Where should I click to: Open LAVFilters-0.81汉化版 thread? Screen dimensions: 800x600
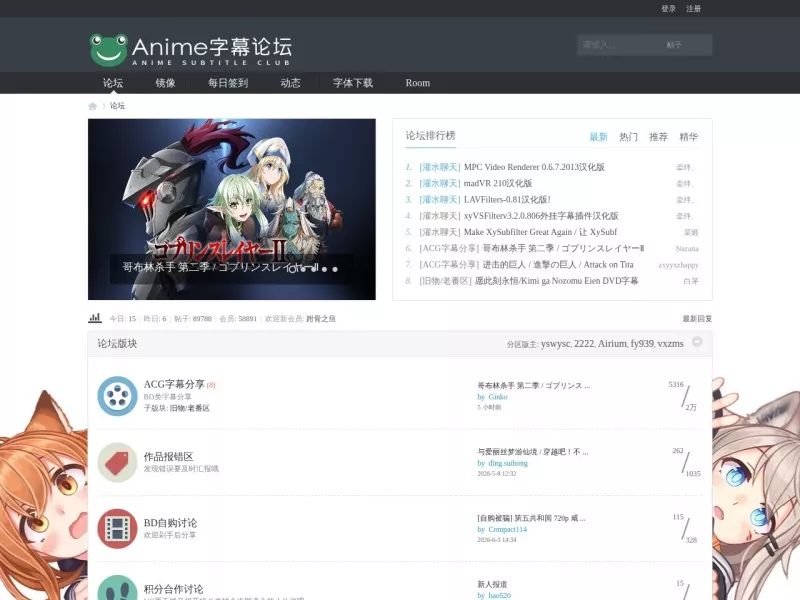(x=507, y=199)
